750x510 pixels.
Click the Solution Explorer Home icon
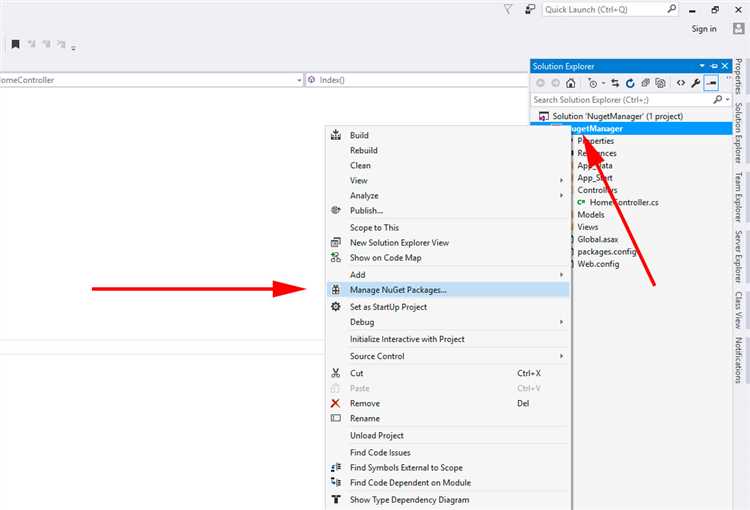[x=570, y=83]
